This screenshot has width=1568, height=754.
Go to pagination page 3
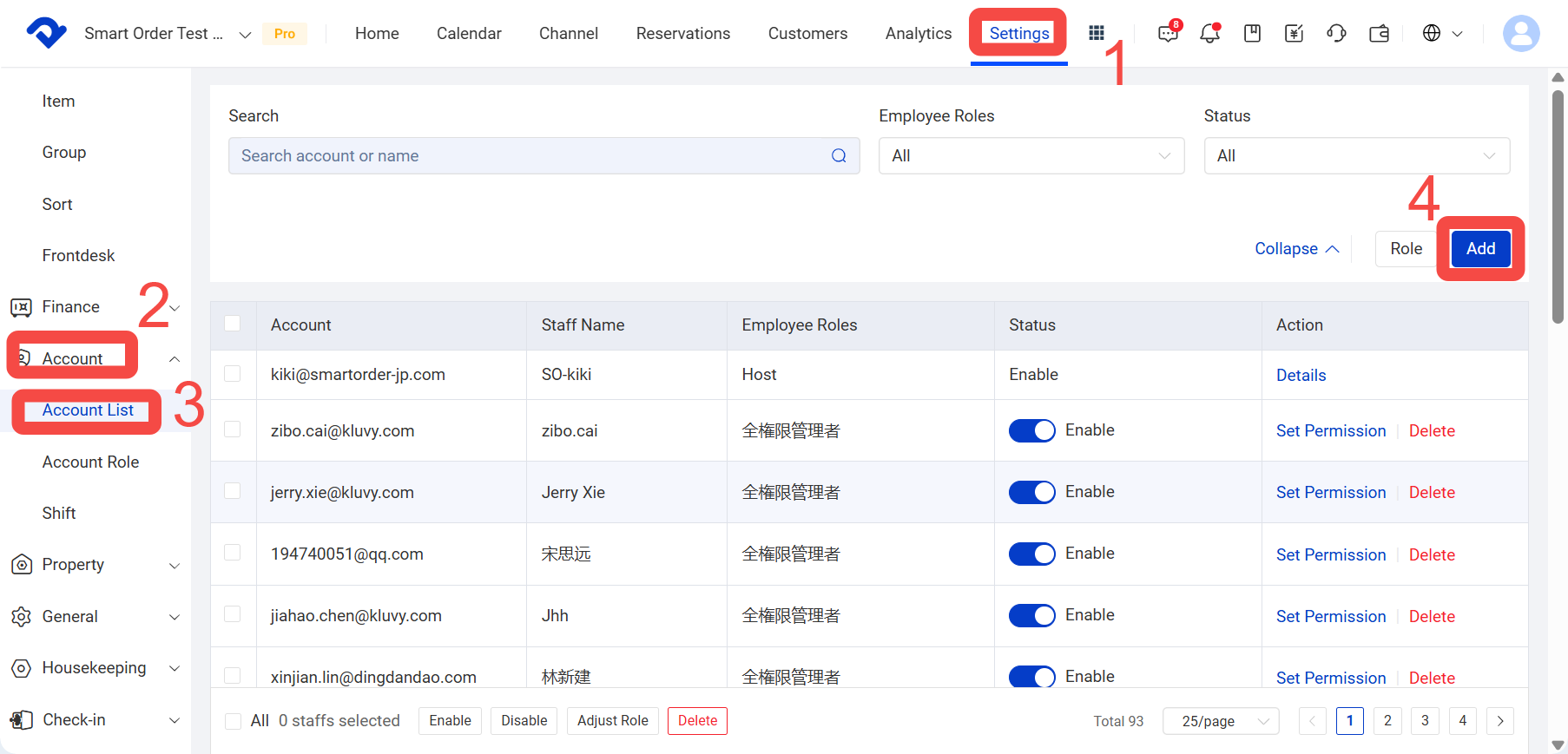[x=1425, y=721]
